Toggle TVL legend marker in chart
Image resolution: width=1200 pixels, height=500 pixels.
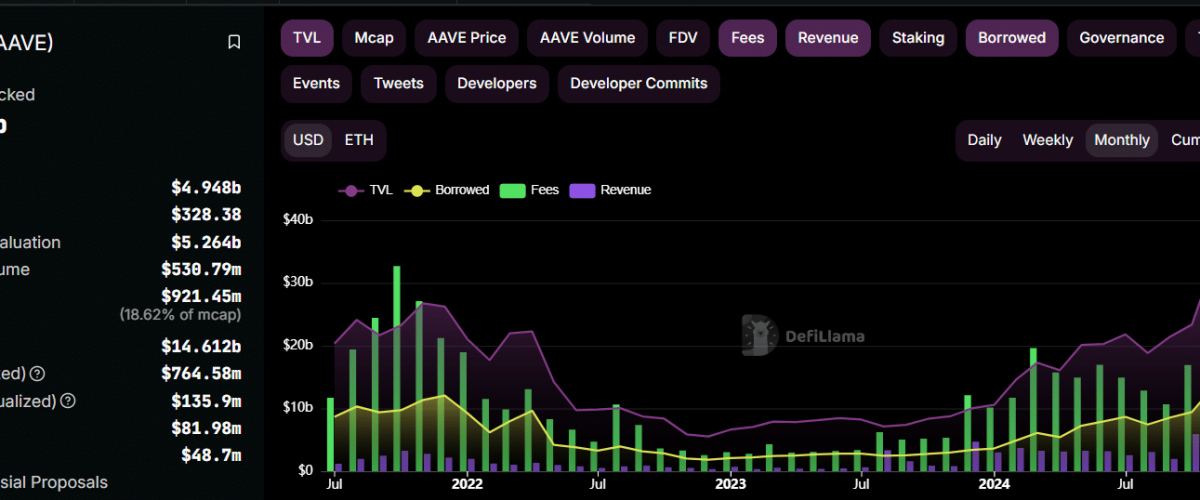(351, 190)
